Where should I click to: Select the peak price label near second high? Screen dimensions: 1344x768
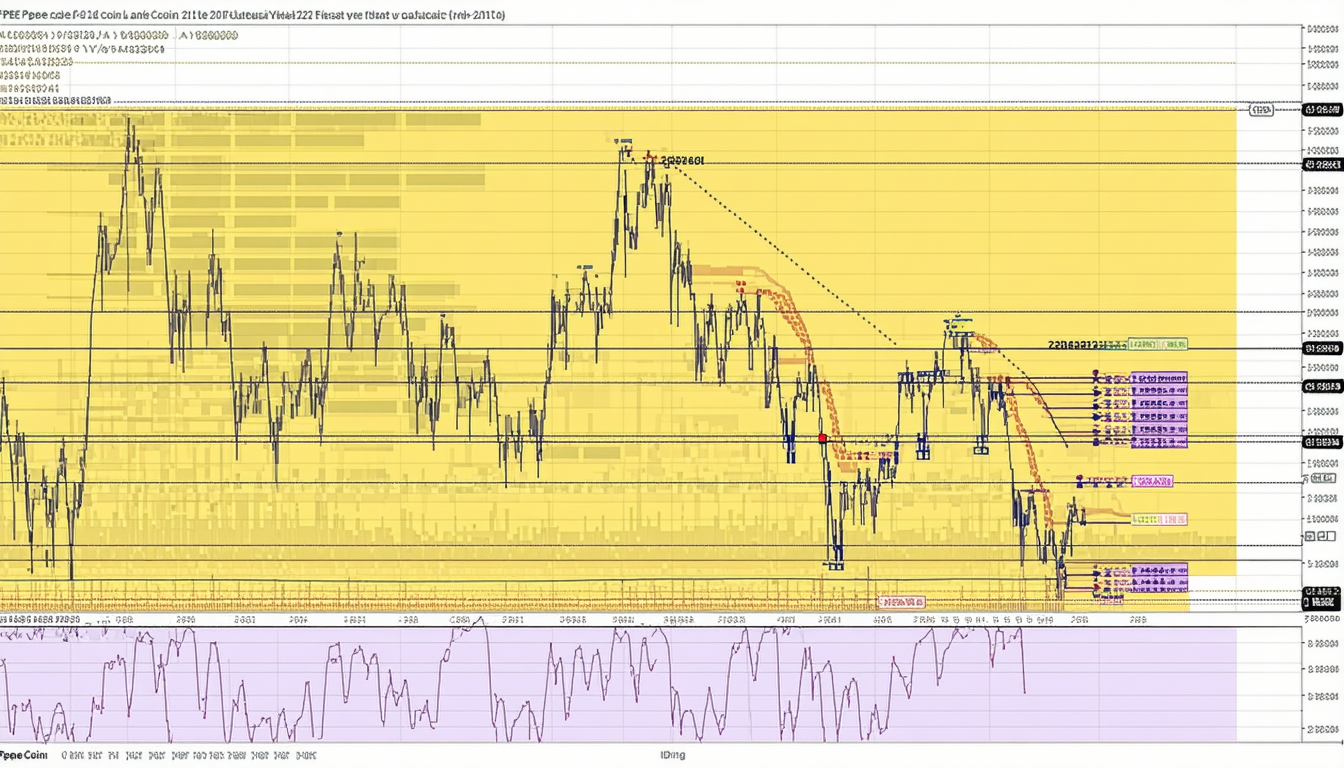682,159
